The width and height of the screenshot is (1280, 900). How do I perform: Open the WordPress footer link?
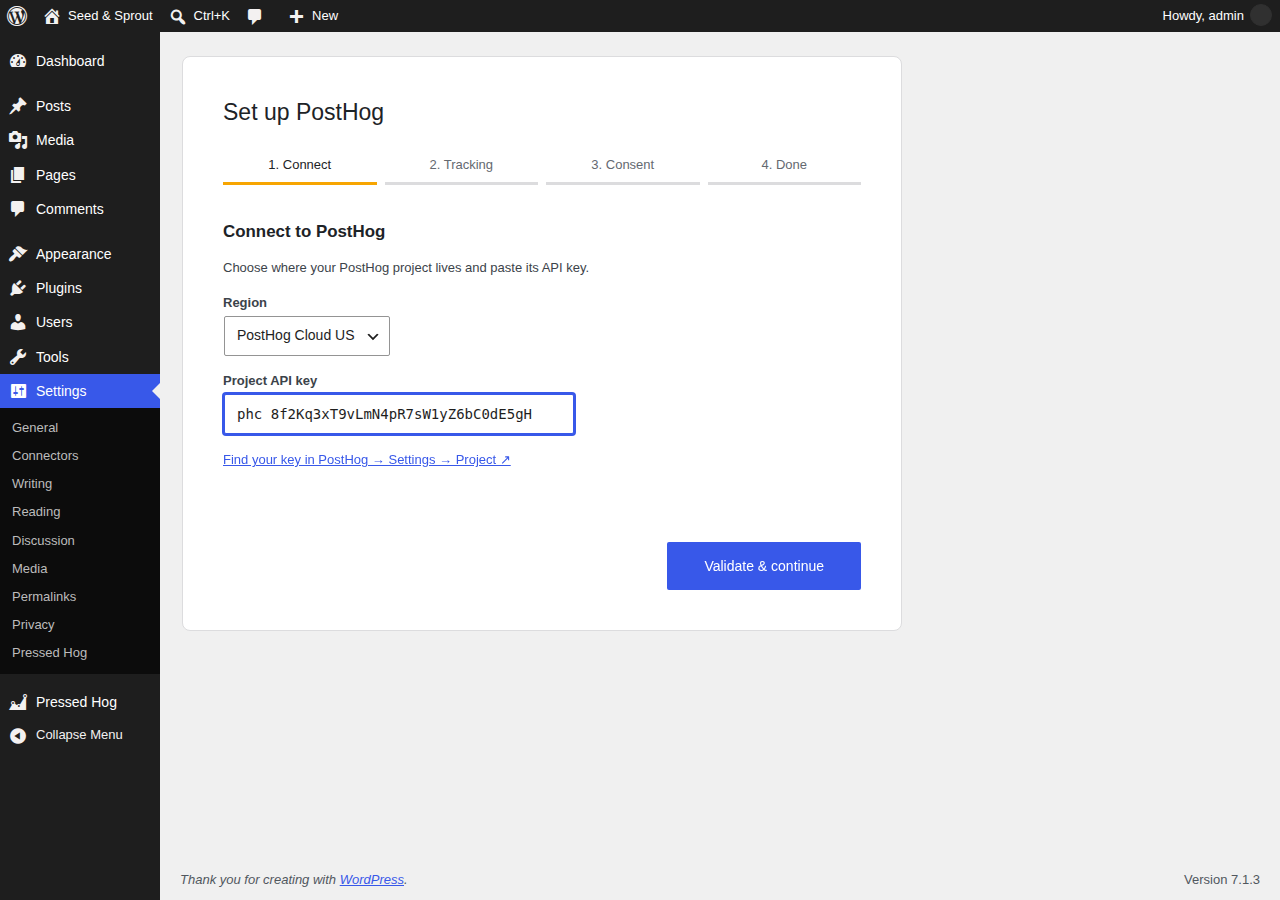(x=372, y=880)
